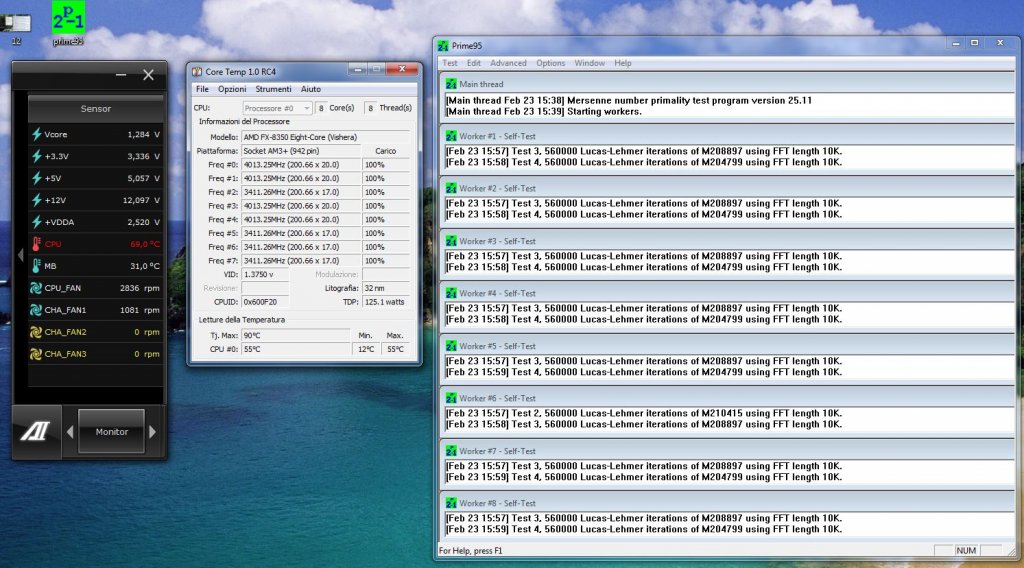Click the Litografia value 32 nm

(x=385, y=289)
